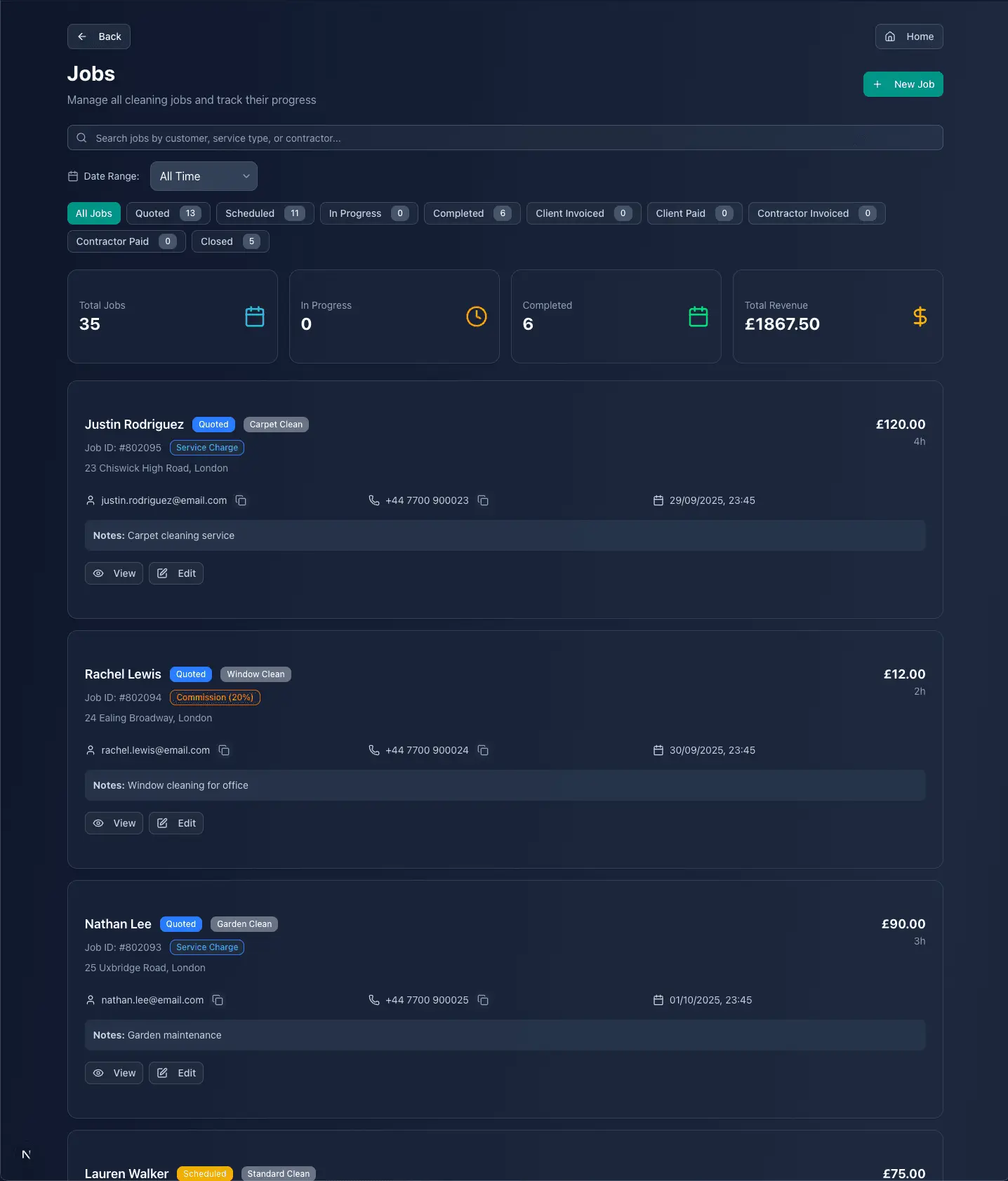The image size is (1008, 1181).
Task: Copy justin.rodriguez@email.com email address
Action: click(241, 500)
